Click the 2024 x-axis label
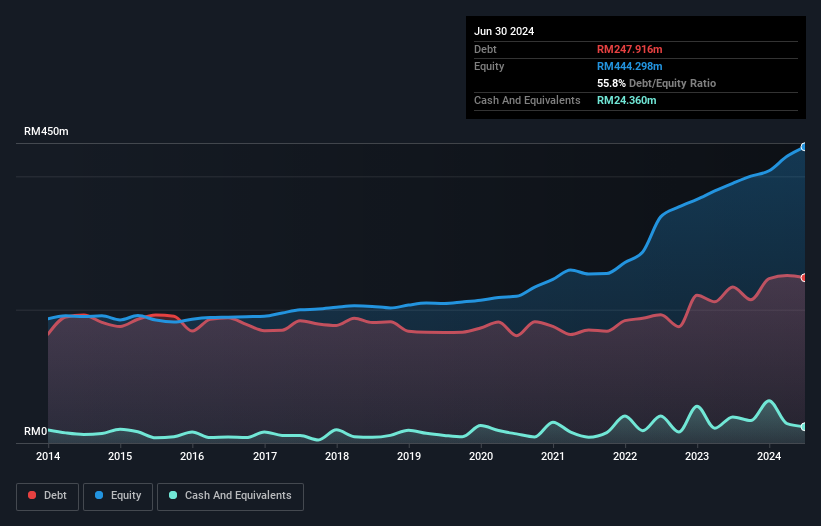This screenshot has width=821, height=526. (769, 456)
